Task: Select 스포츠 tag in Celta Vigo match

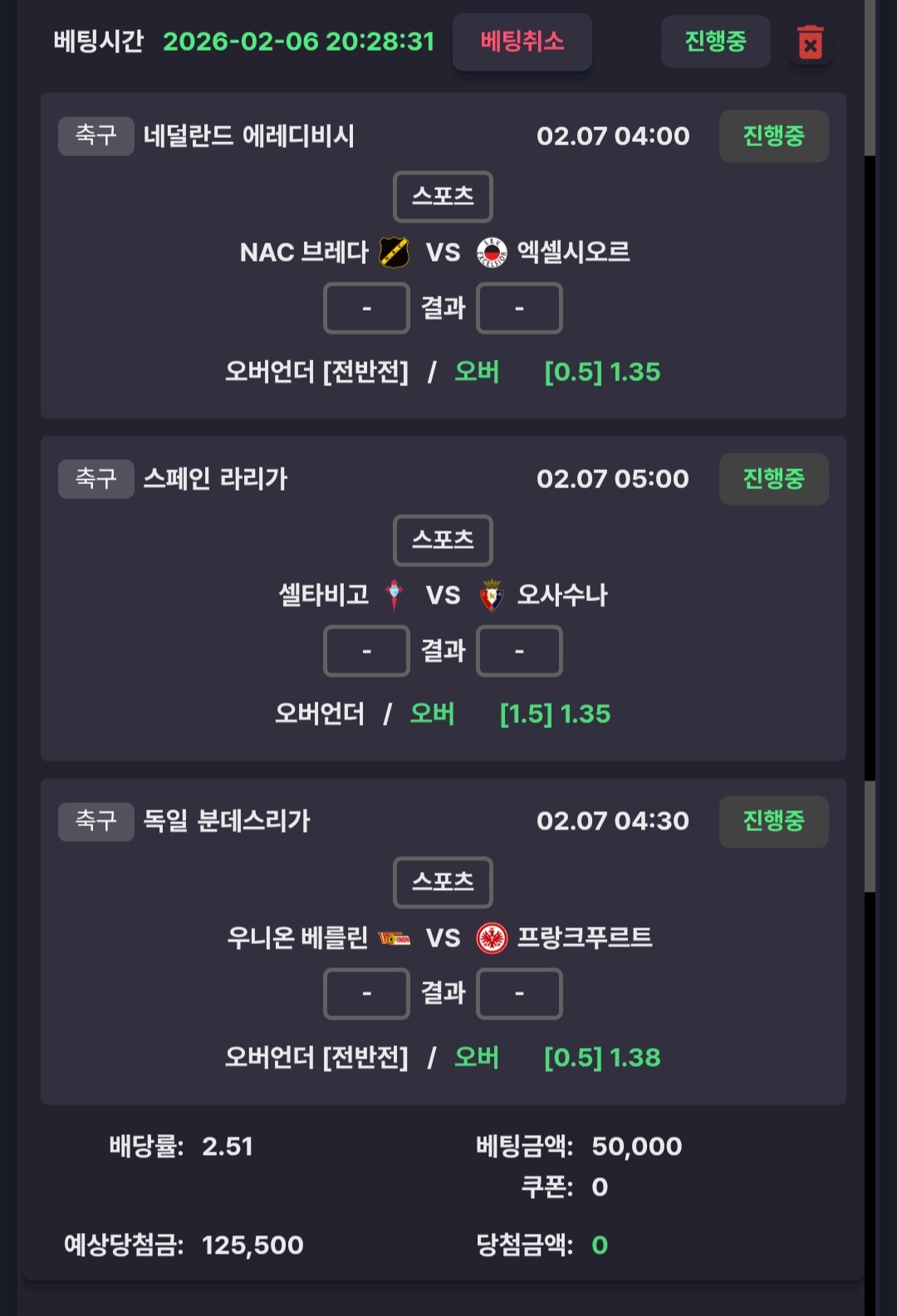Action: pyautogui.click(x=443, y=540)
